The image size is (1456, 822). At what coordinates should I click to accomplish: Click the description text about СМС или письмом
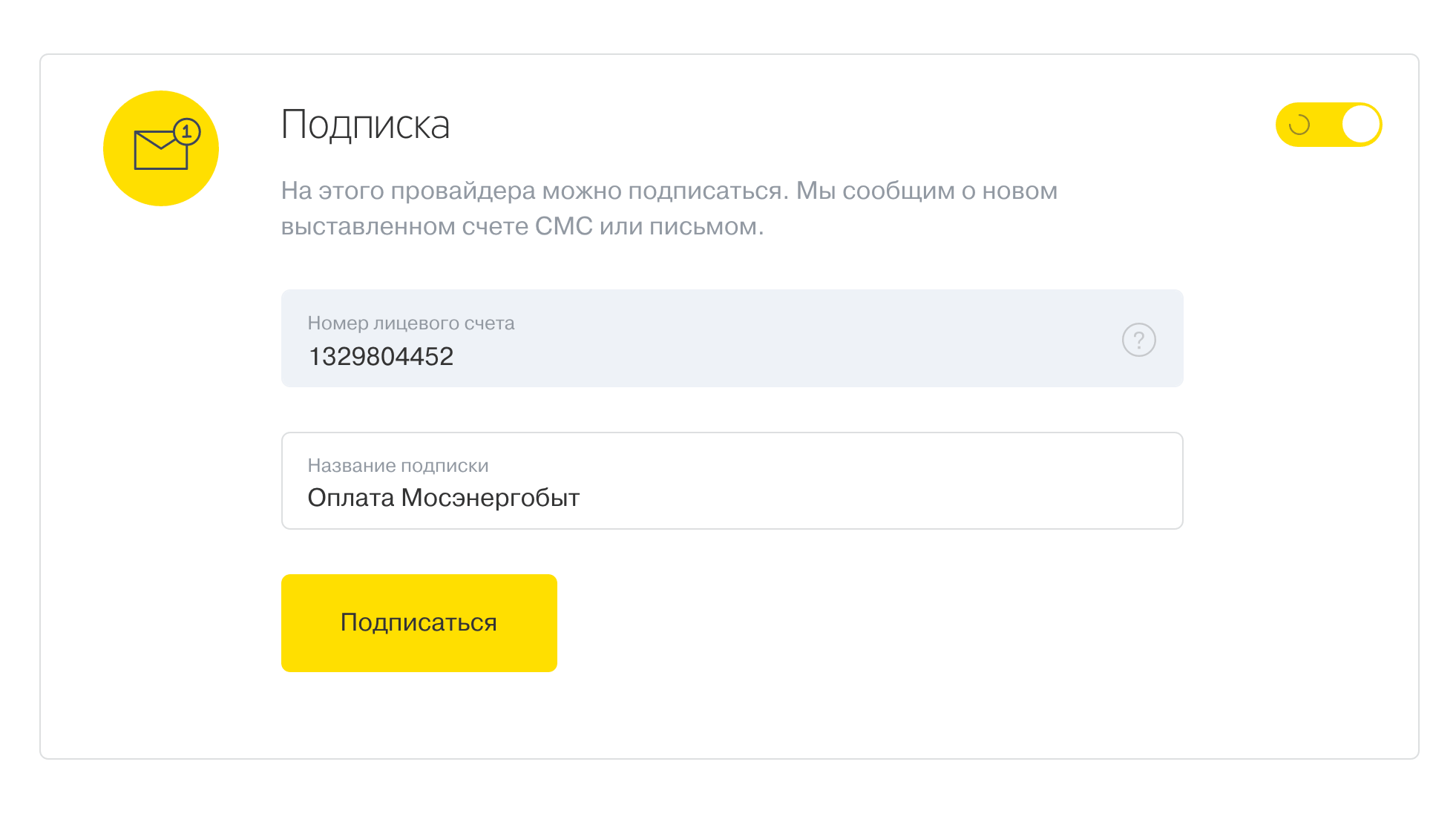[669, 208]
